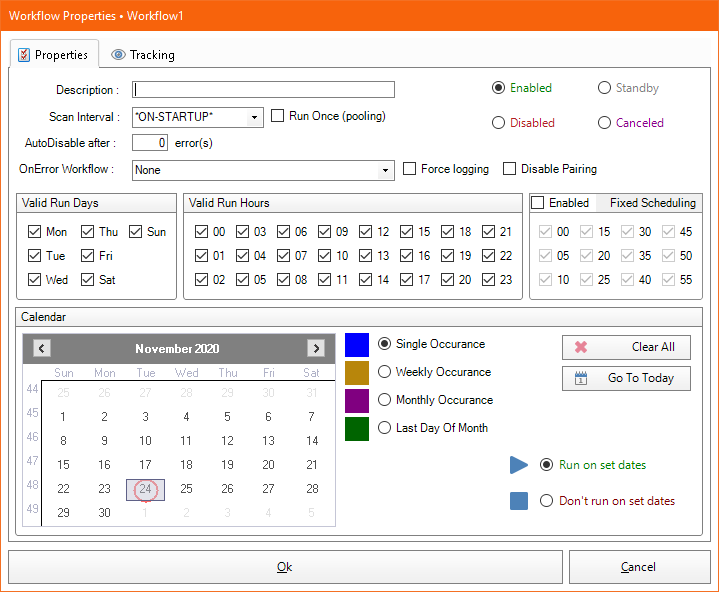Click the blue play triangle icon

click(x=519, y=465)
